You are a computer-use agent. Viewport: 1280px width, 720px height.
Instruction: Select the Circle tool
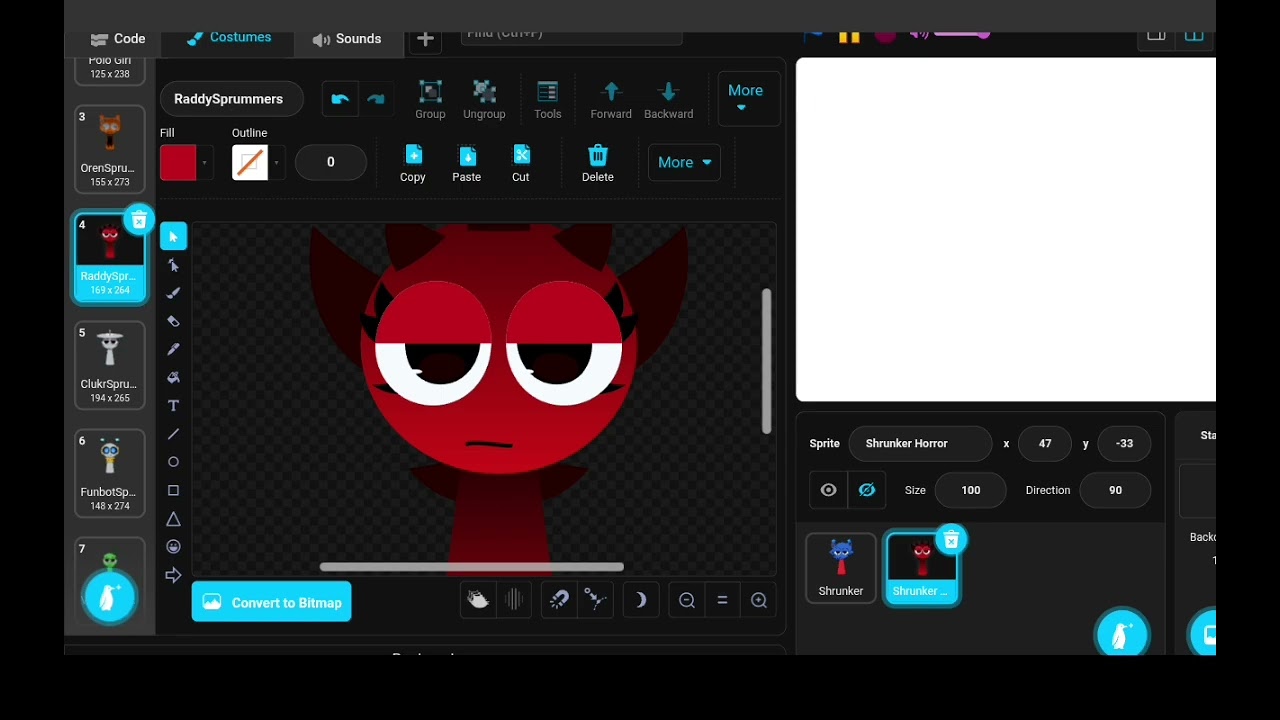[x=173, y=462]
